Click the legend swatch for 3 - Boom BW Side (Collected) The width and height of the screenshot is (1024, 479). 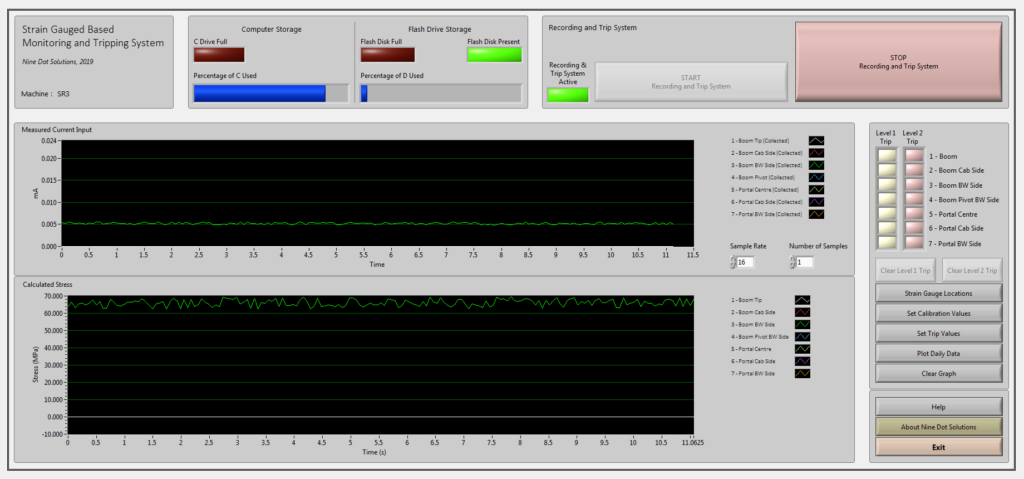click(816, 165)
